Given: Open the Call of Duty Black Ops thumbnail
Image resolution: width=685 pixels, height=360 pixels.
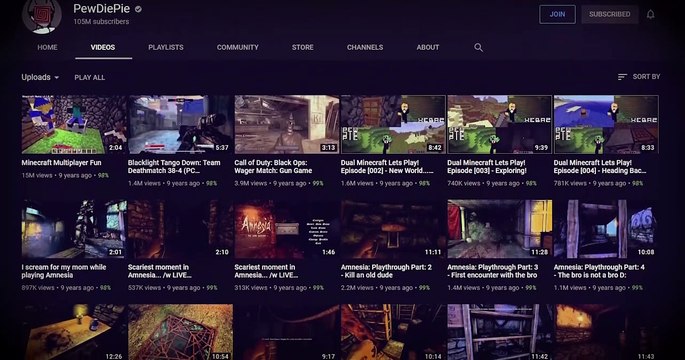Looking at the screenshot, I should point(287,125).
